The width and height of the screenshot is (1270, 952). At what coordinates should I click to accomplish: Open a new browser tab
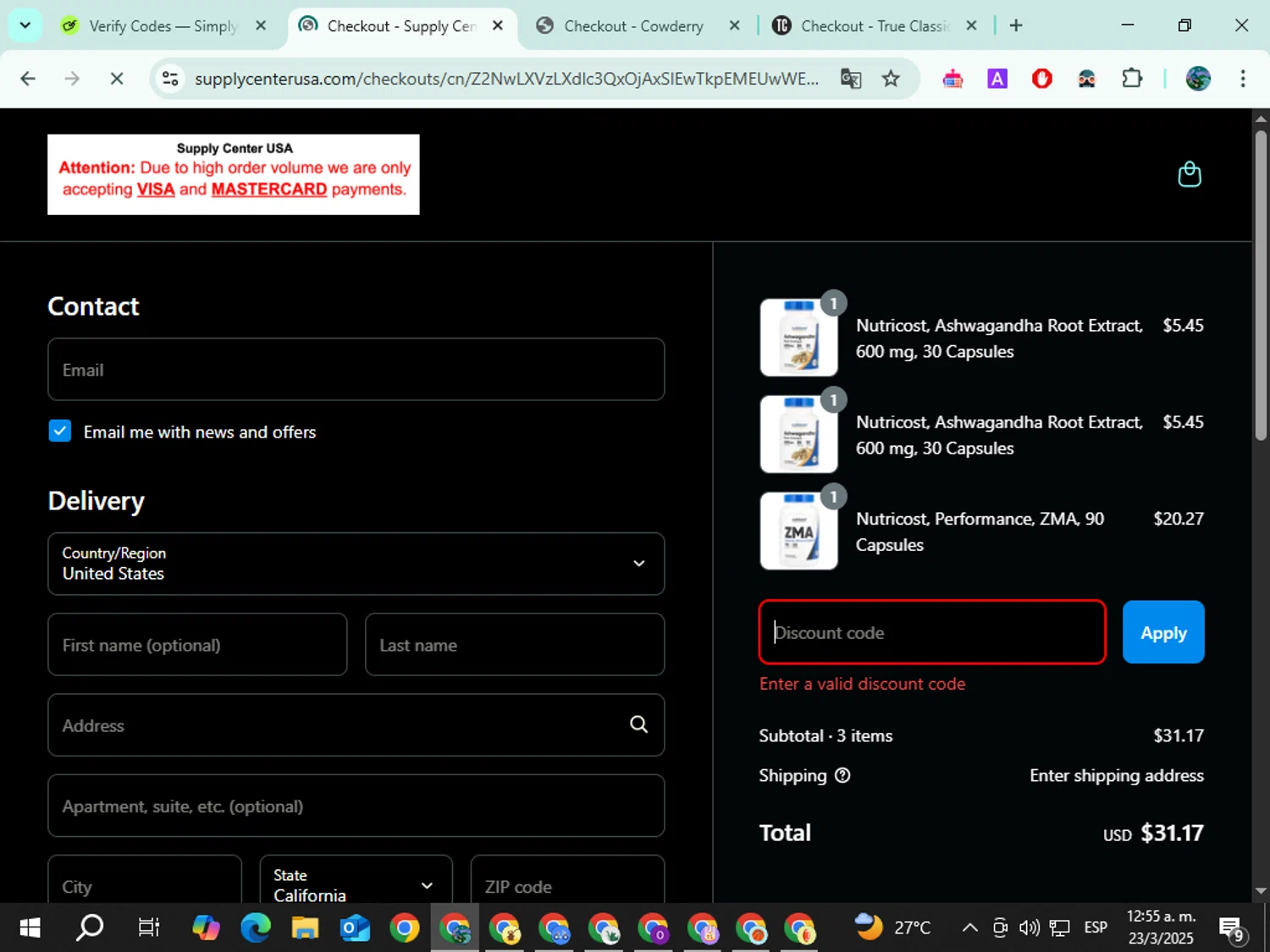[x=1016, y=25]
